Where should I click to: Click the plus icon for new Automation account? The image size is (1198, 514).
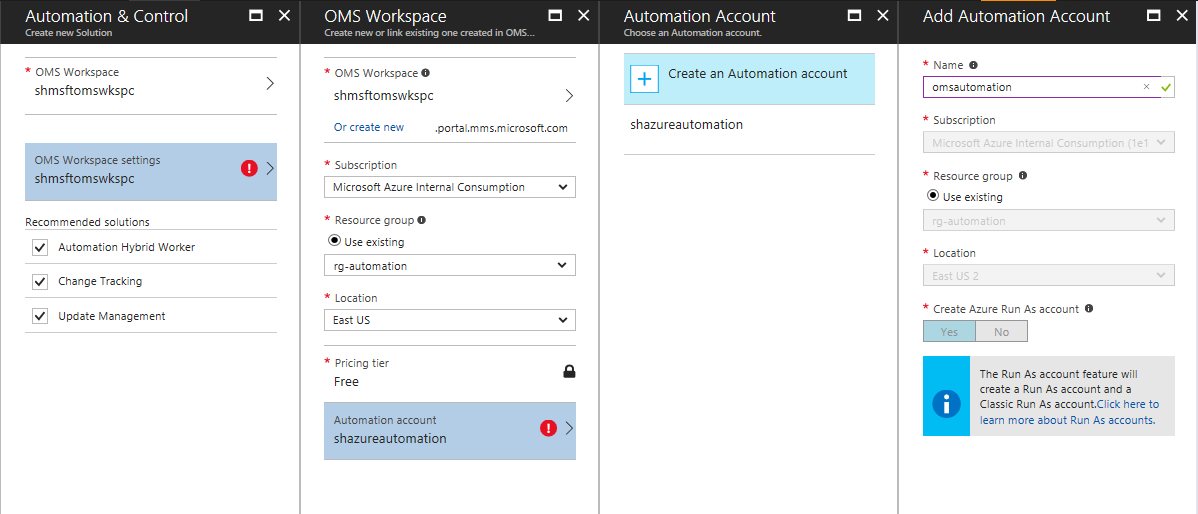[x=644, y=79]
